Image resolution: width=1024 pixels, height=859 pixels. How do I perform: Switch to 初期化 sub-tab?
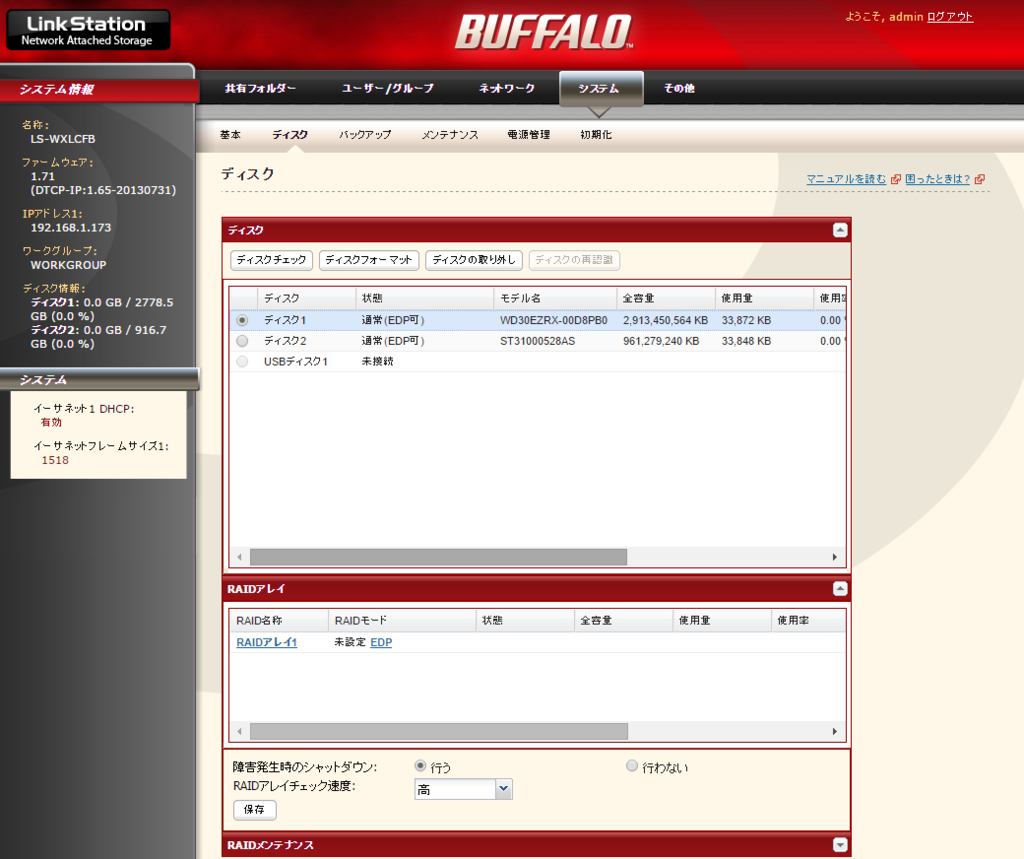596,135
